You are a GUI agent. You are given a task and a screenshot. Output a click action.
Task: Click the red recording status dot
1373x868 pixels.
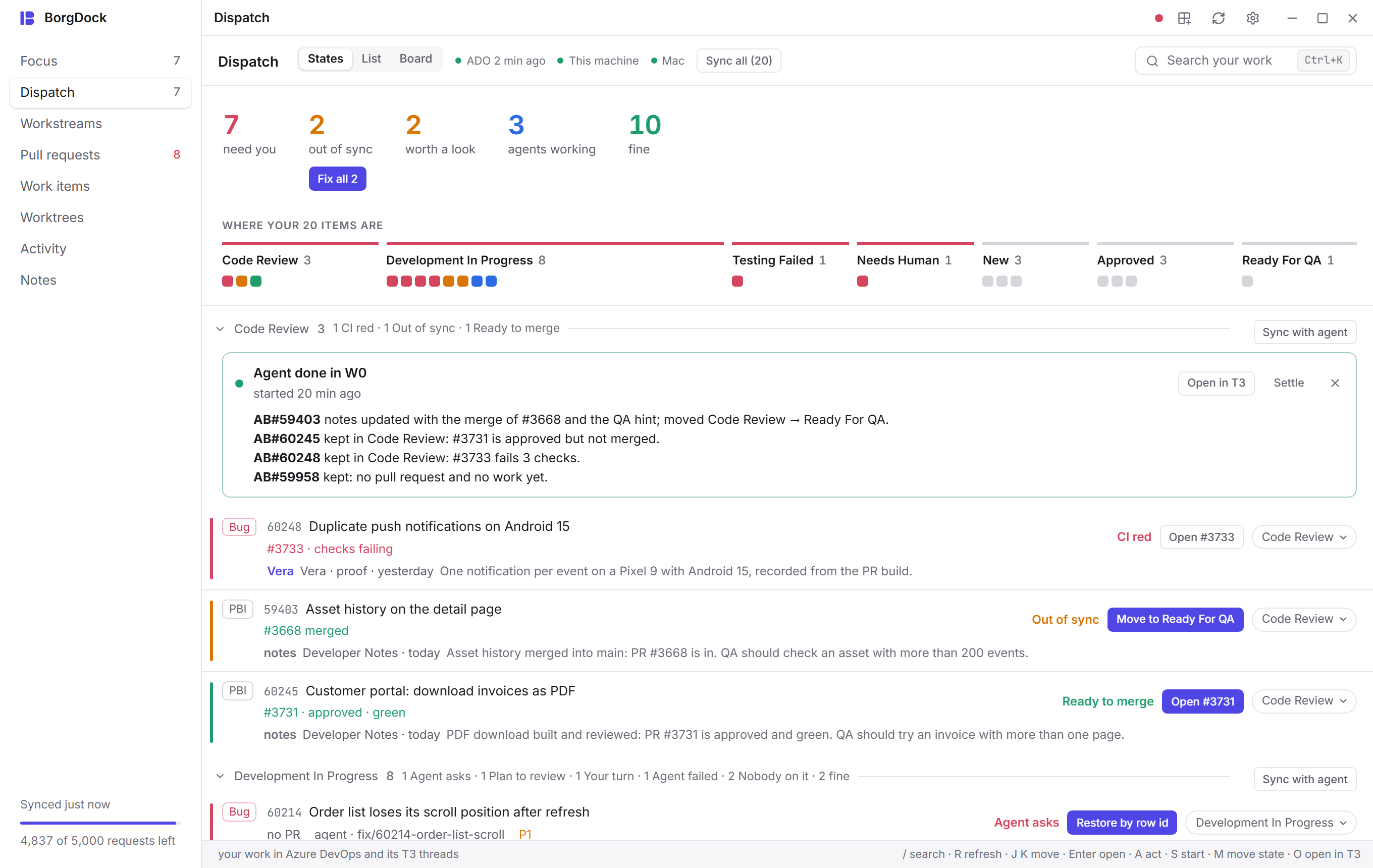tap(1158, 18)
